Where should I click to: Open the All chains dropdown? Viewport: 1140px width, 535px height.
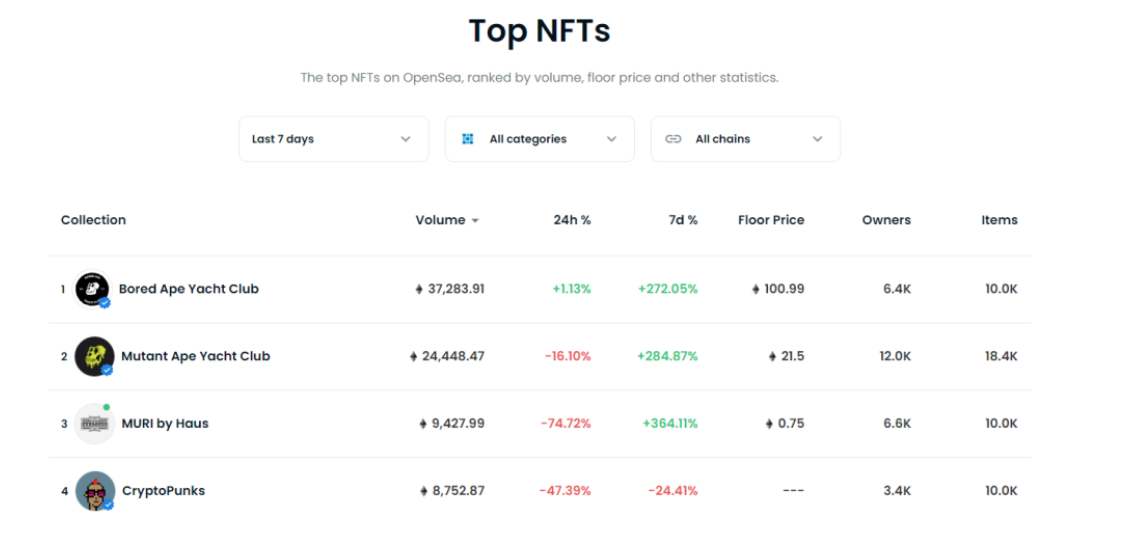tap(745, 139)
